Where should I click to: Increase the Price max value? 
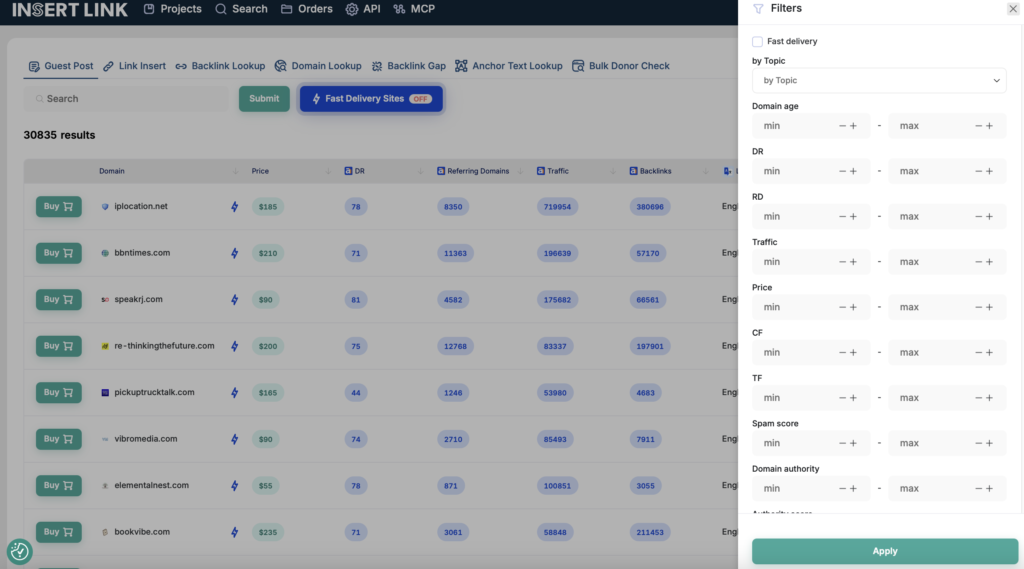point(989,307)
